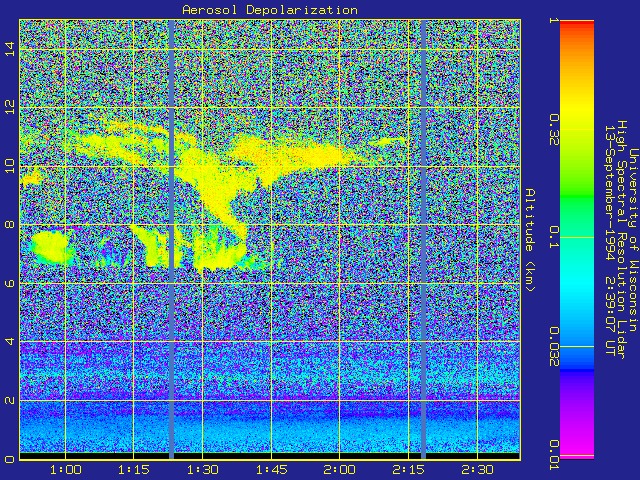The height and width of the screenshot is (480, 640).
Task: Click the small cirrus streak near 2:10 at 11 km
Action: pos(389,141)
